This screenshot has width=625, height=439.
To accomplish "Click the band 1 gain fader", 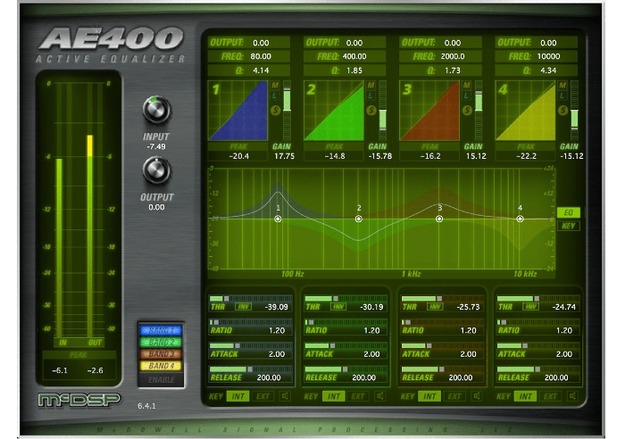I will click(287, 111).
